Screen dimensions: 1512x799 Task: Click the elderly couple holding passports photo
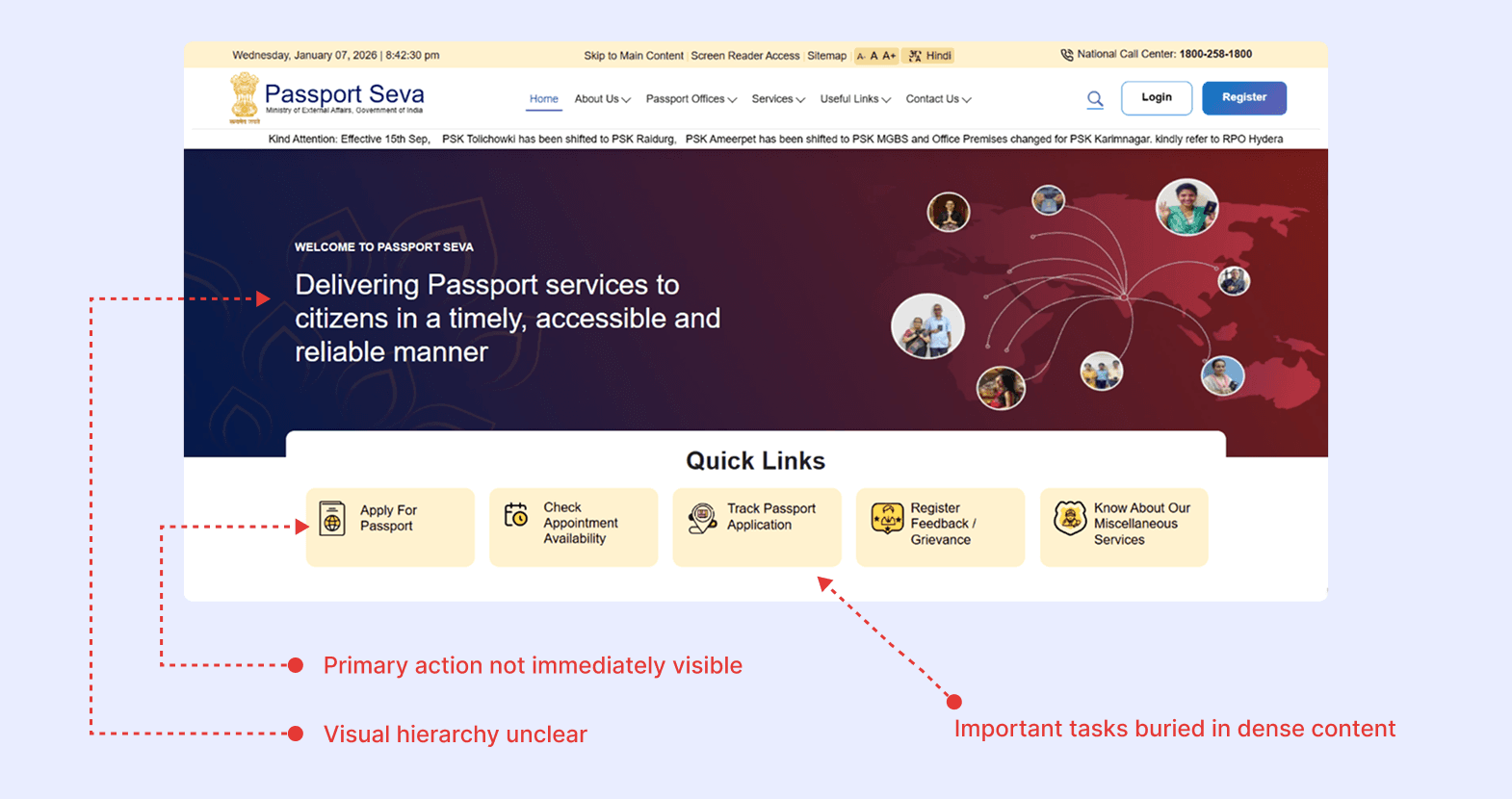tap(927, 325)
